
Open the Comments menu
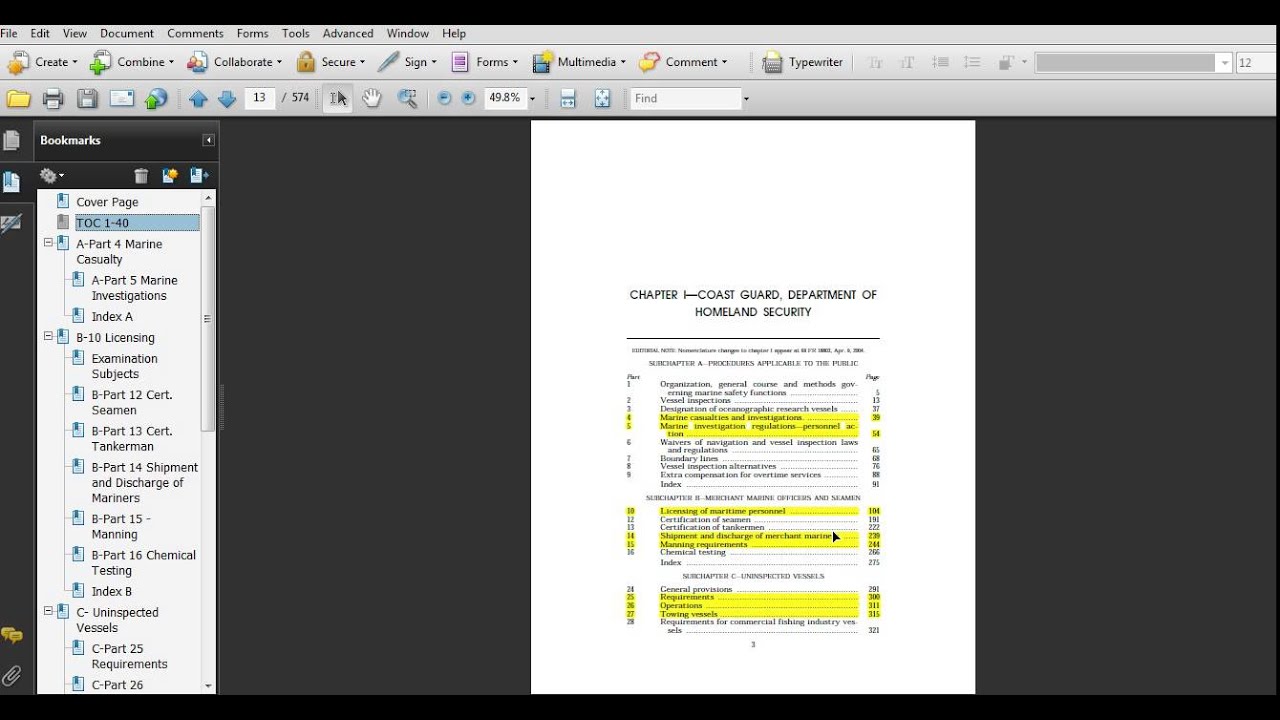(x=195, y=33)
